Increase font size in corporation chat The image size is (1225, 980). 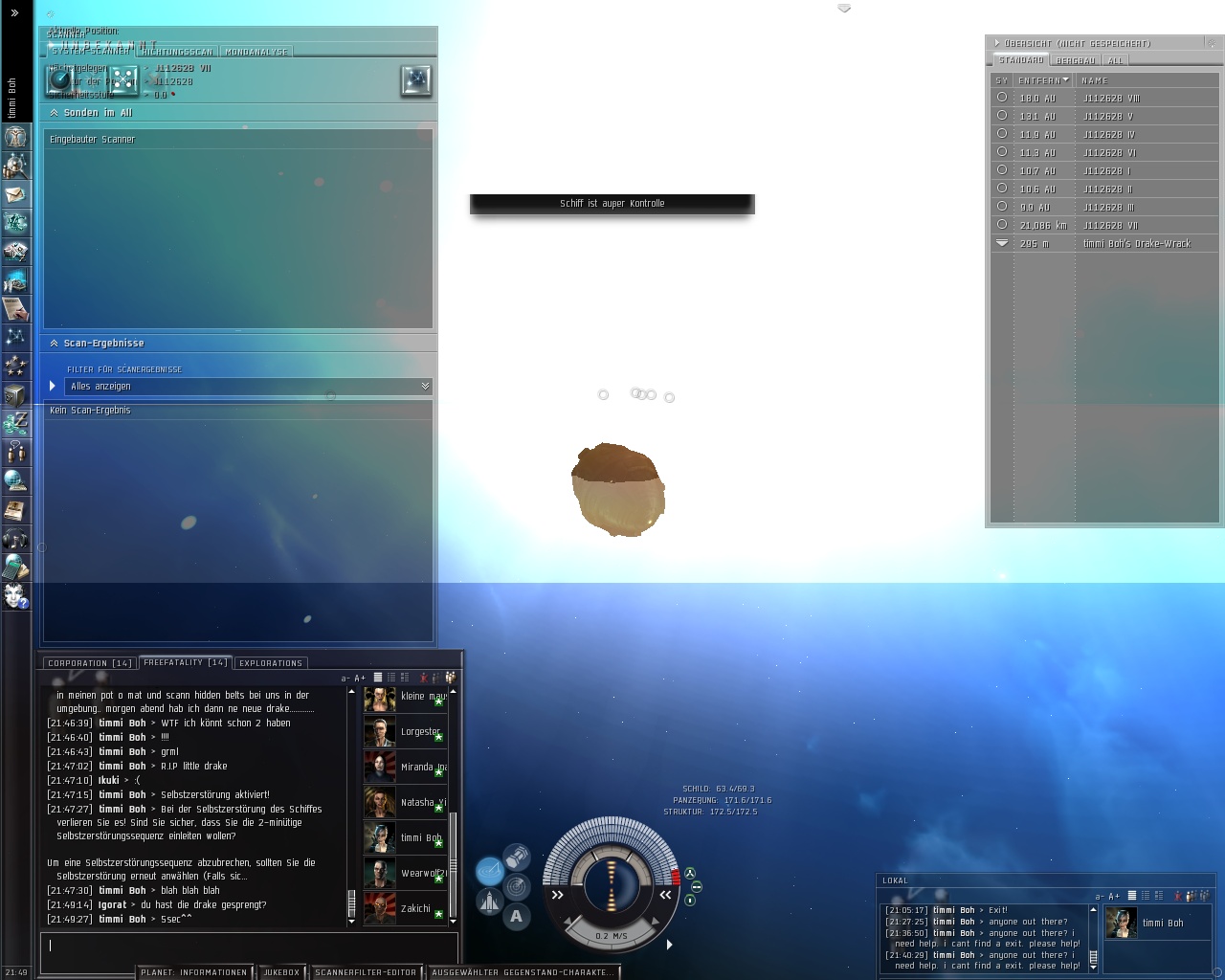coord(360,679)
